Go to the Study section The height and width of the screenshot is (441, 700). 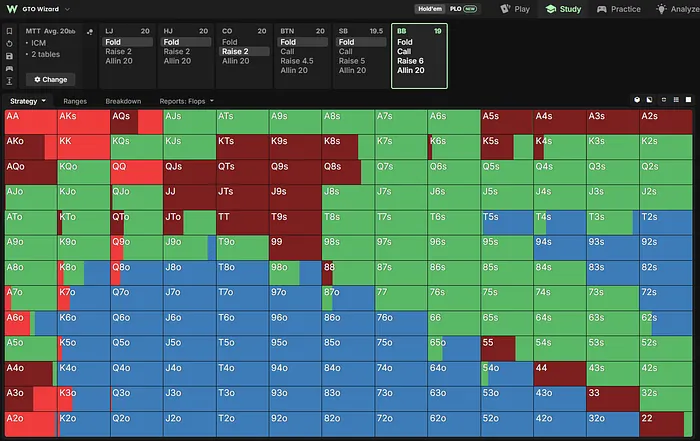563,9
